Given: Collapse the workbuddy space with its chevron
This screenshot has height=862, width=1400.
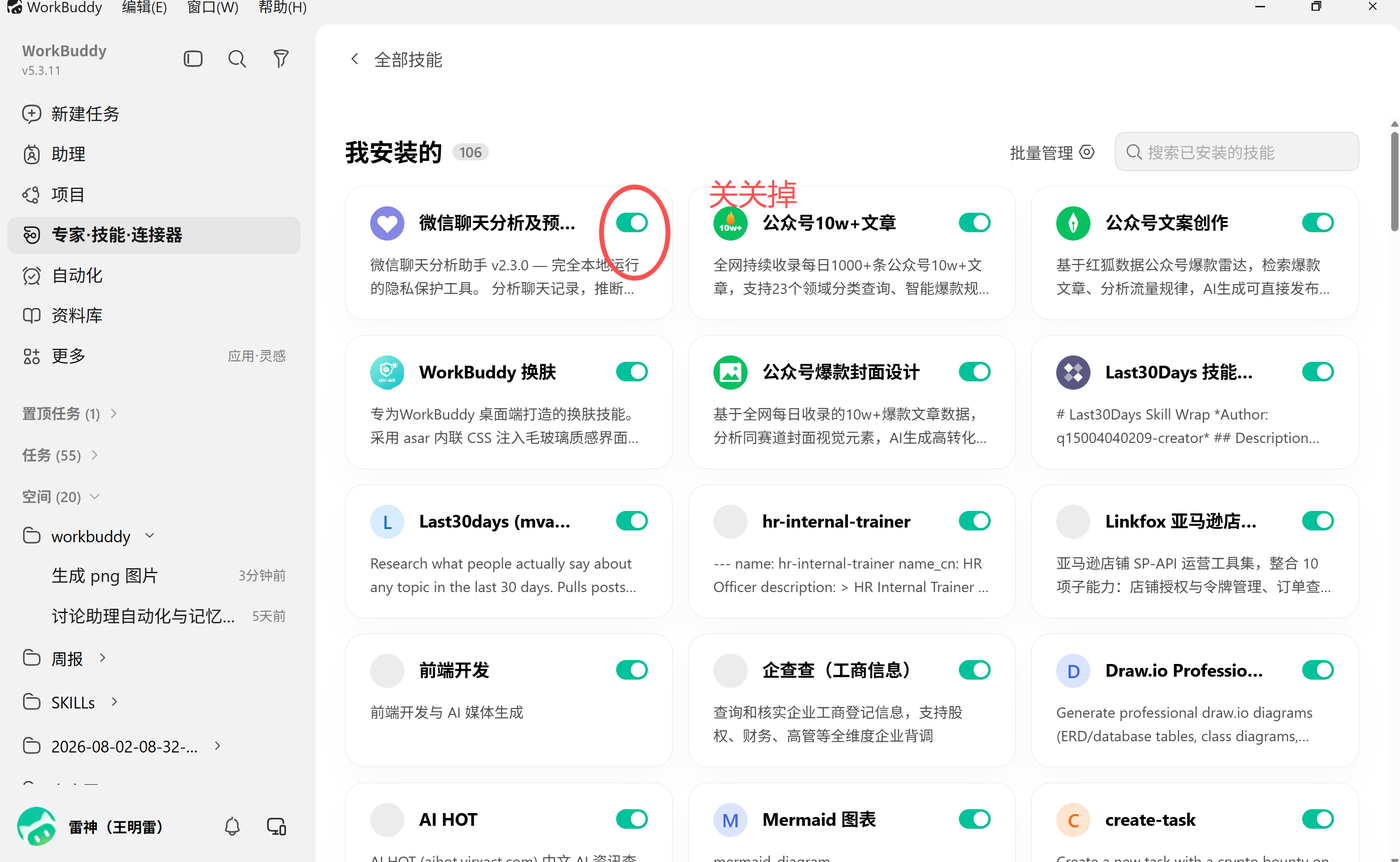Looking at the screenshot, I should [x=150, y=536].
